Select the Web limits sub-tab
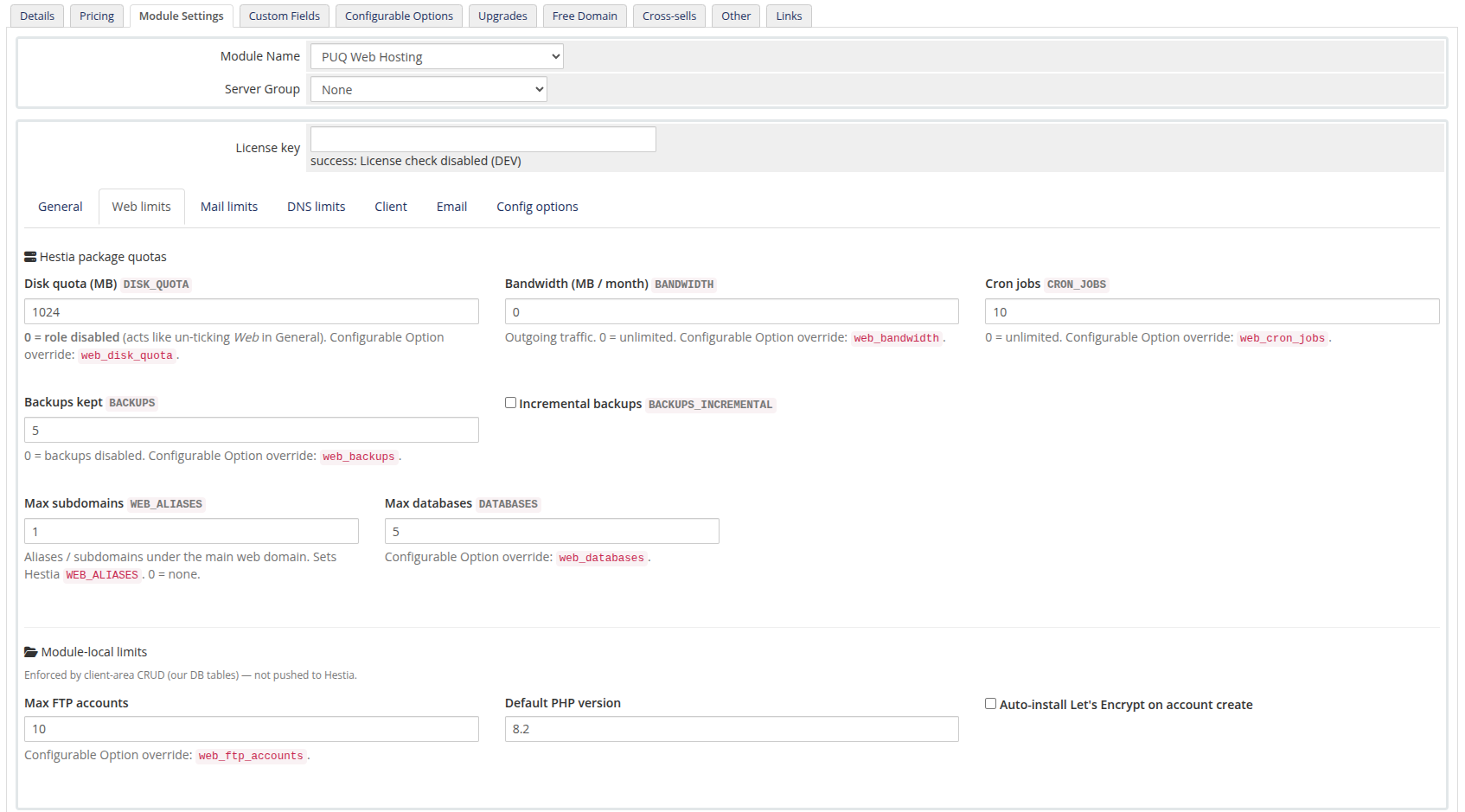 [142, 207]
